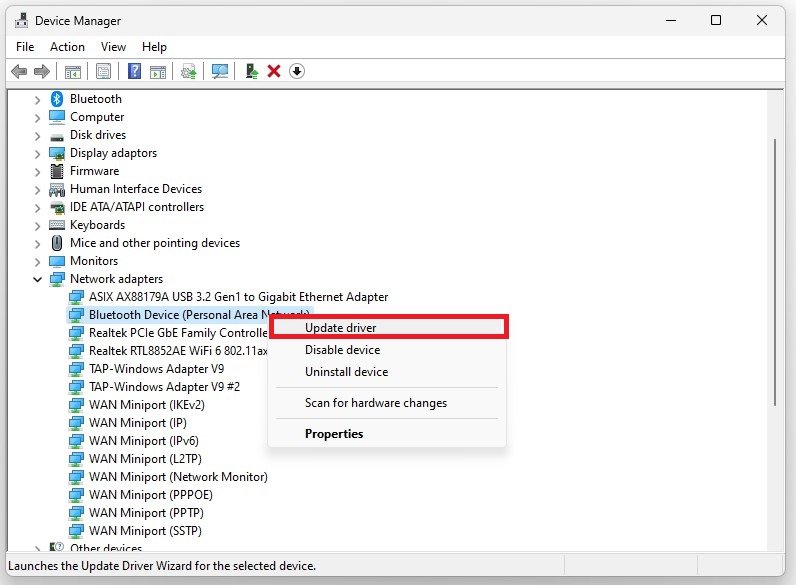This screenshot has width=796, height=585.
Task: Click the Update device driver toolbar icon
Action: click(189, 71)
